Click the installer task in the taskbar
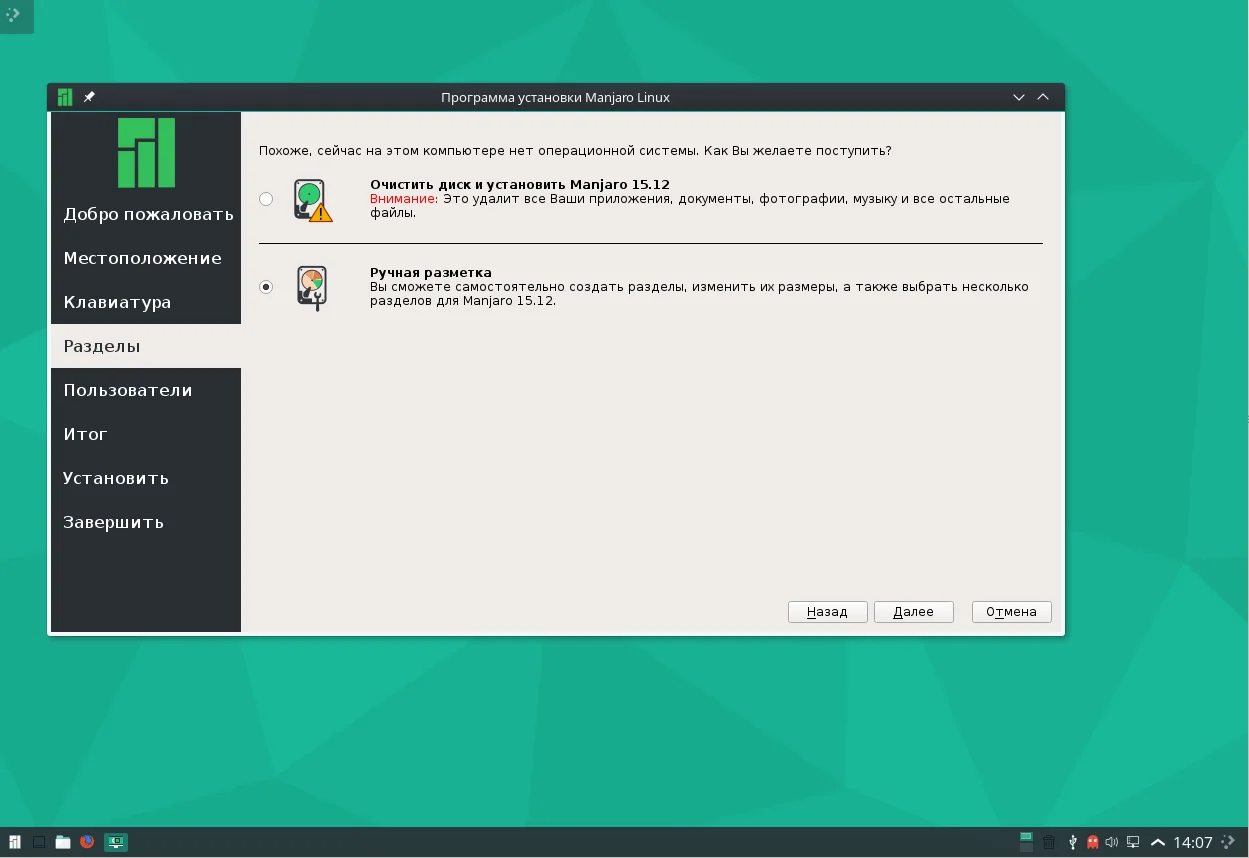 pos(116,842)
